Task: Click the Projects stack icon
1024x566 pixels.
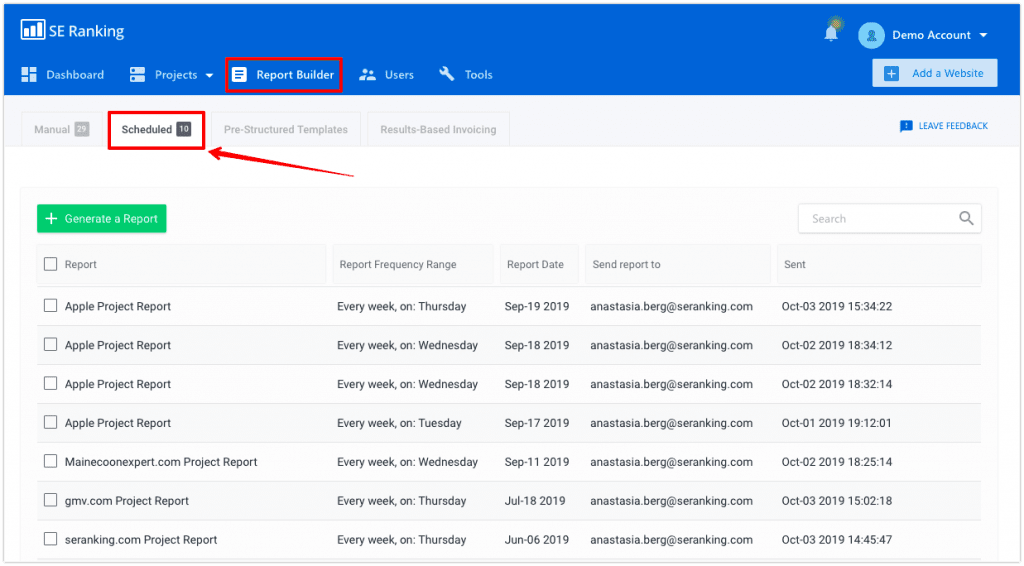Action: (137, 74)
